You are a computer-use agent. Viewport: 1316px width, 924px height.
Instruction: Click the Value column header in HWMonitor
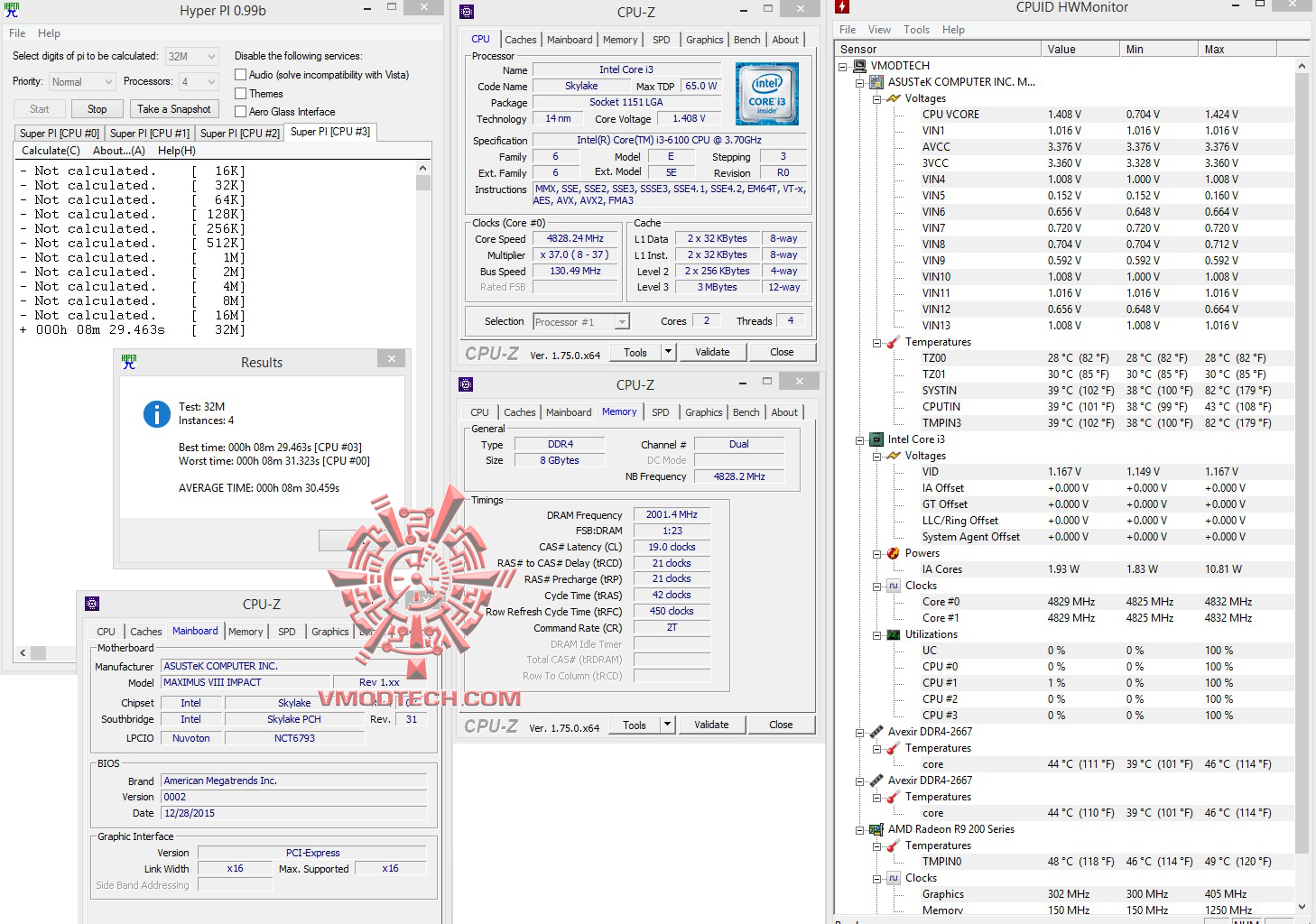(1081, 50)
